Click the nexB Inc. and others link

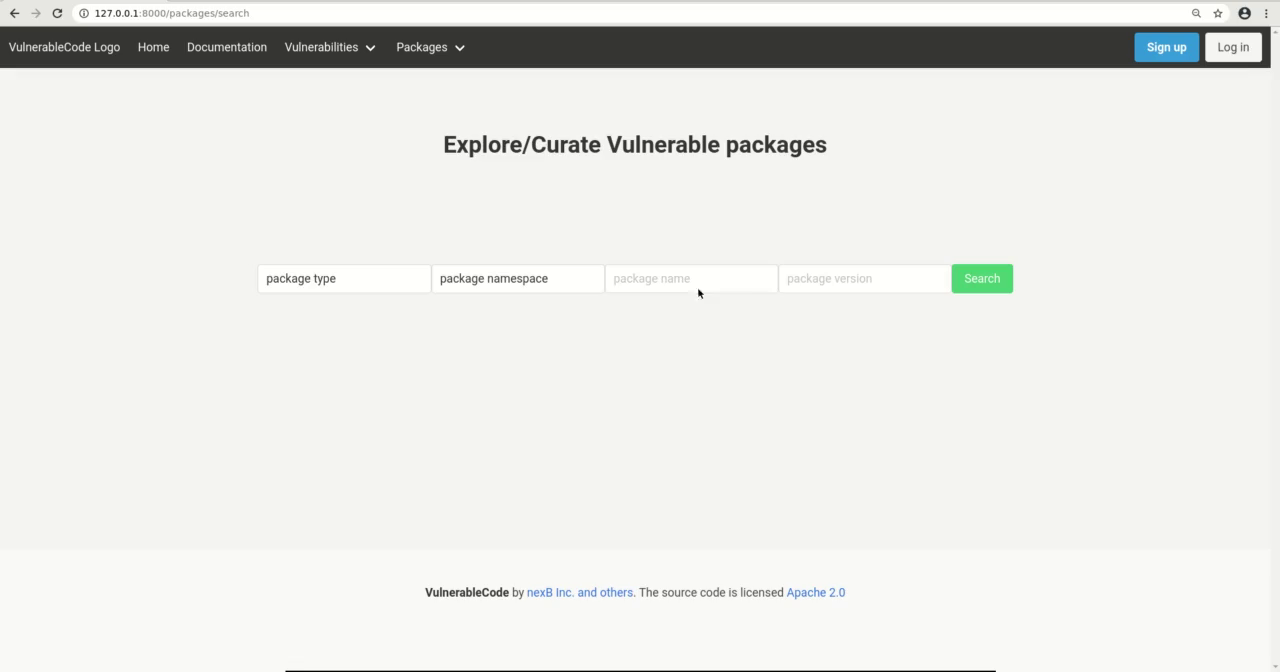coord(580,592)
